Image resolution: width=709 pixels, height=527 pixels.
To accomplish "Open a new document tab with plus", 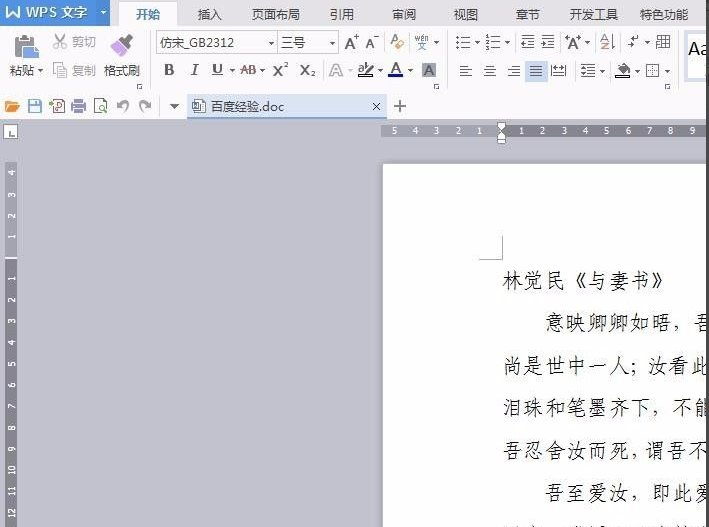I will point(400,106).
